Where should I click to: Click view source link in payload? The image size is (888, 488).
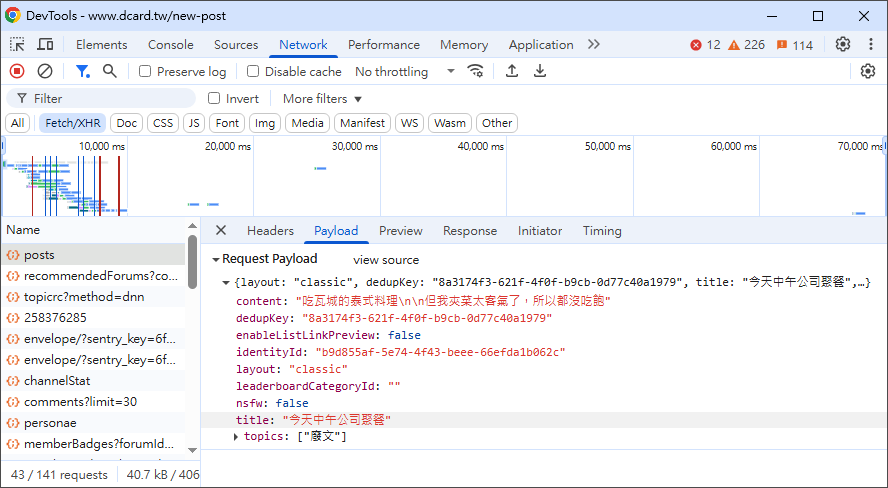point(386,260)
